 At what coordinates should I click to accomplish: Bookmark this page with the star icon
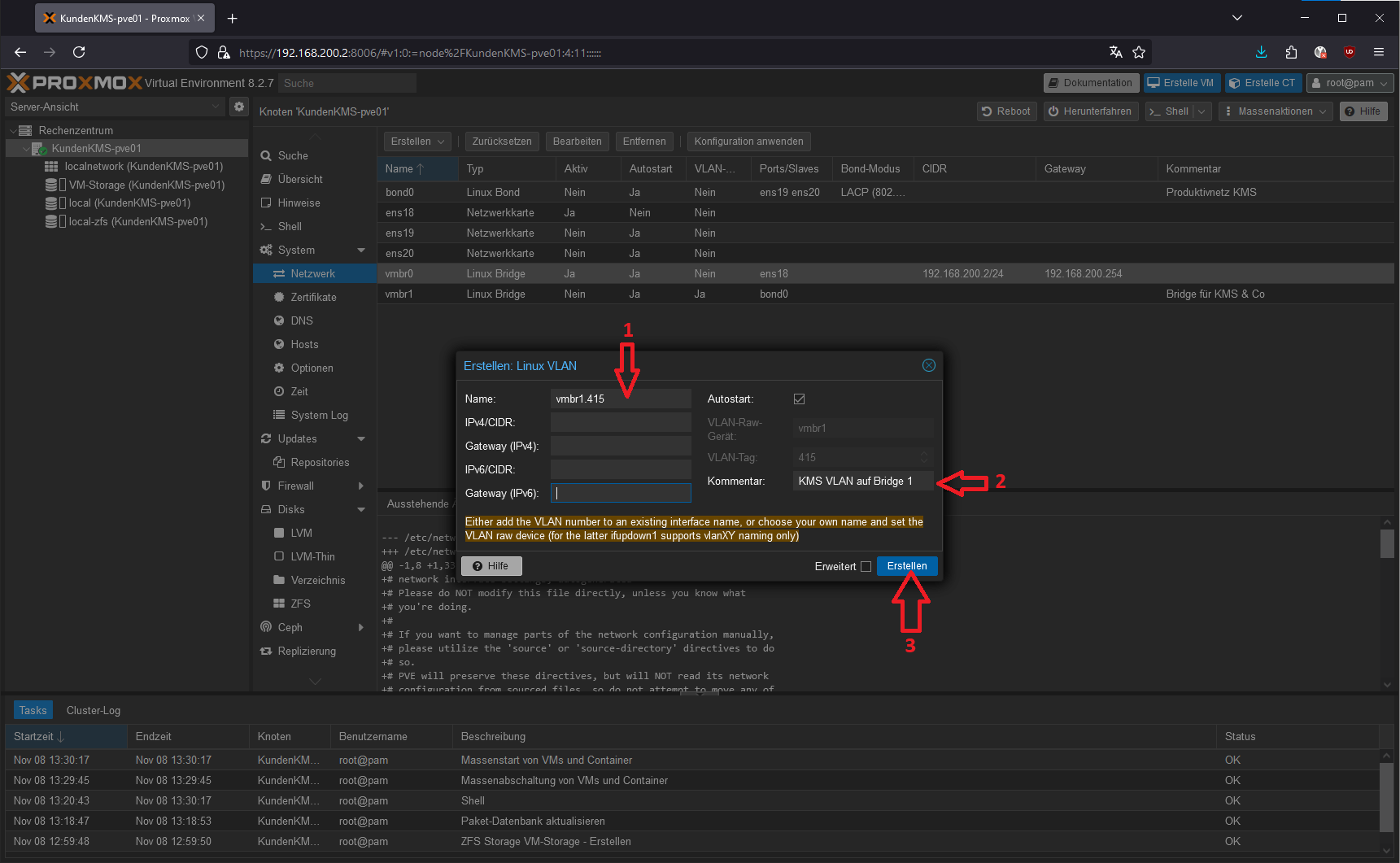1139,52
